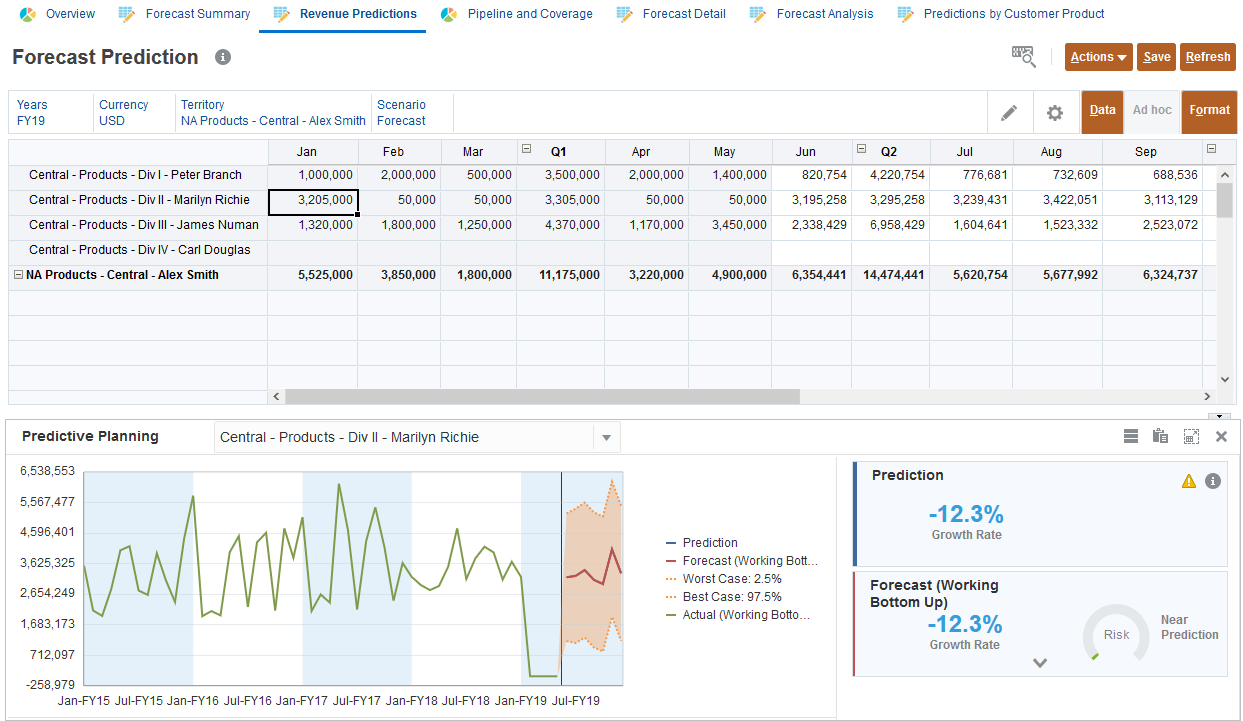The image size is (1243, 721).
Task: Click the Refresh button
Action: coord(1207,57)
